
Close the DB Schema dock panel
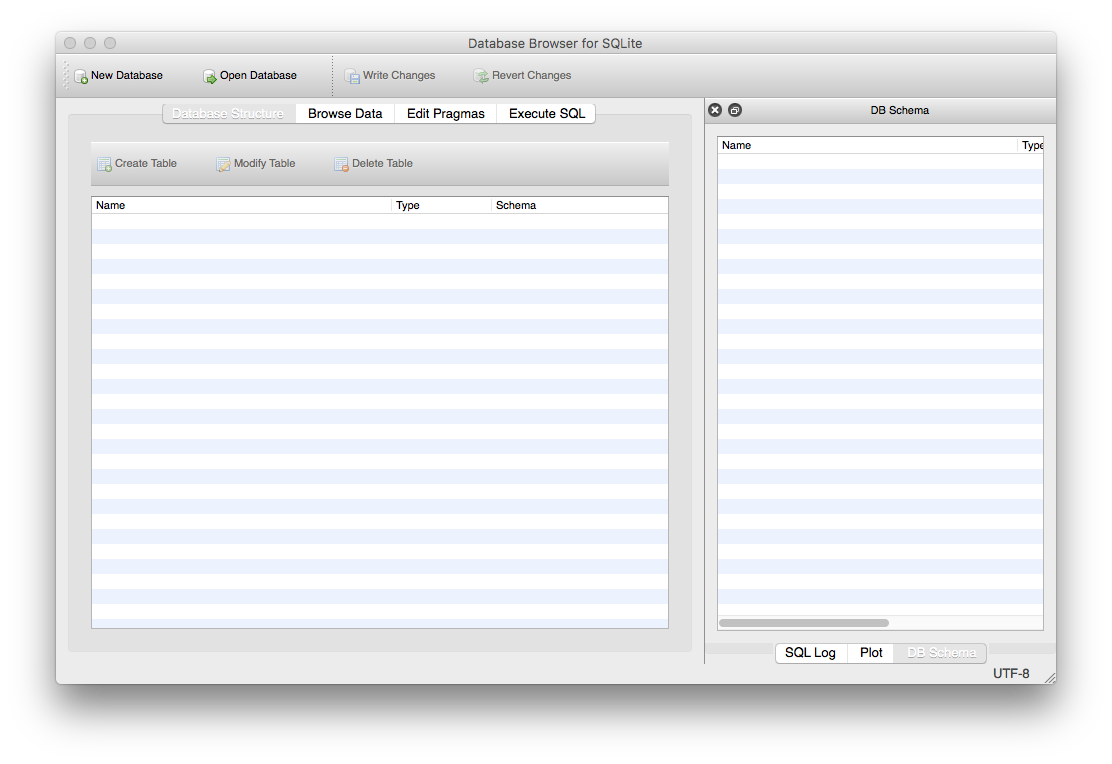[715, 110]
